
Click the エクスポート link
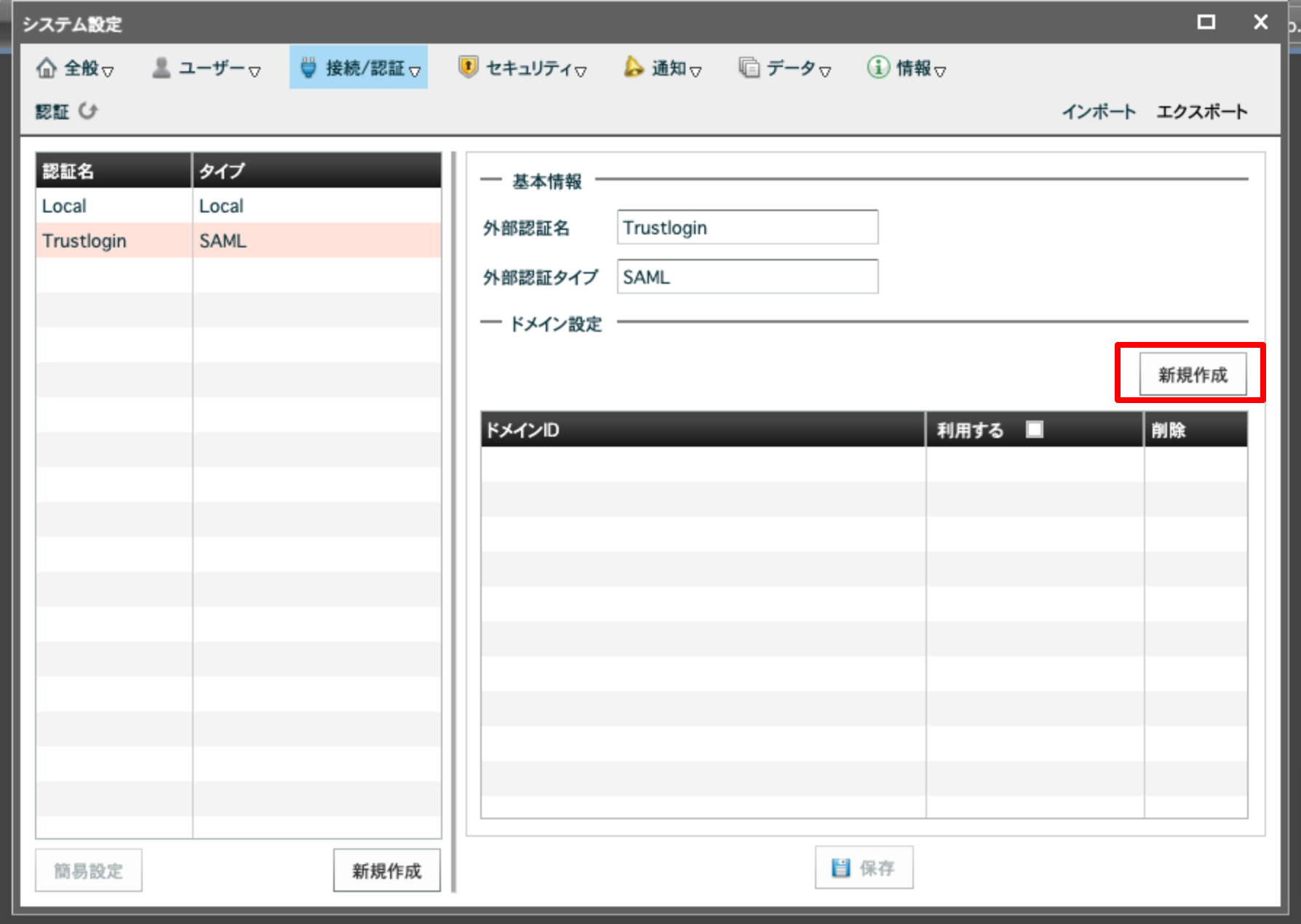tap(1201, 111)
